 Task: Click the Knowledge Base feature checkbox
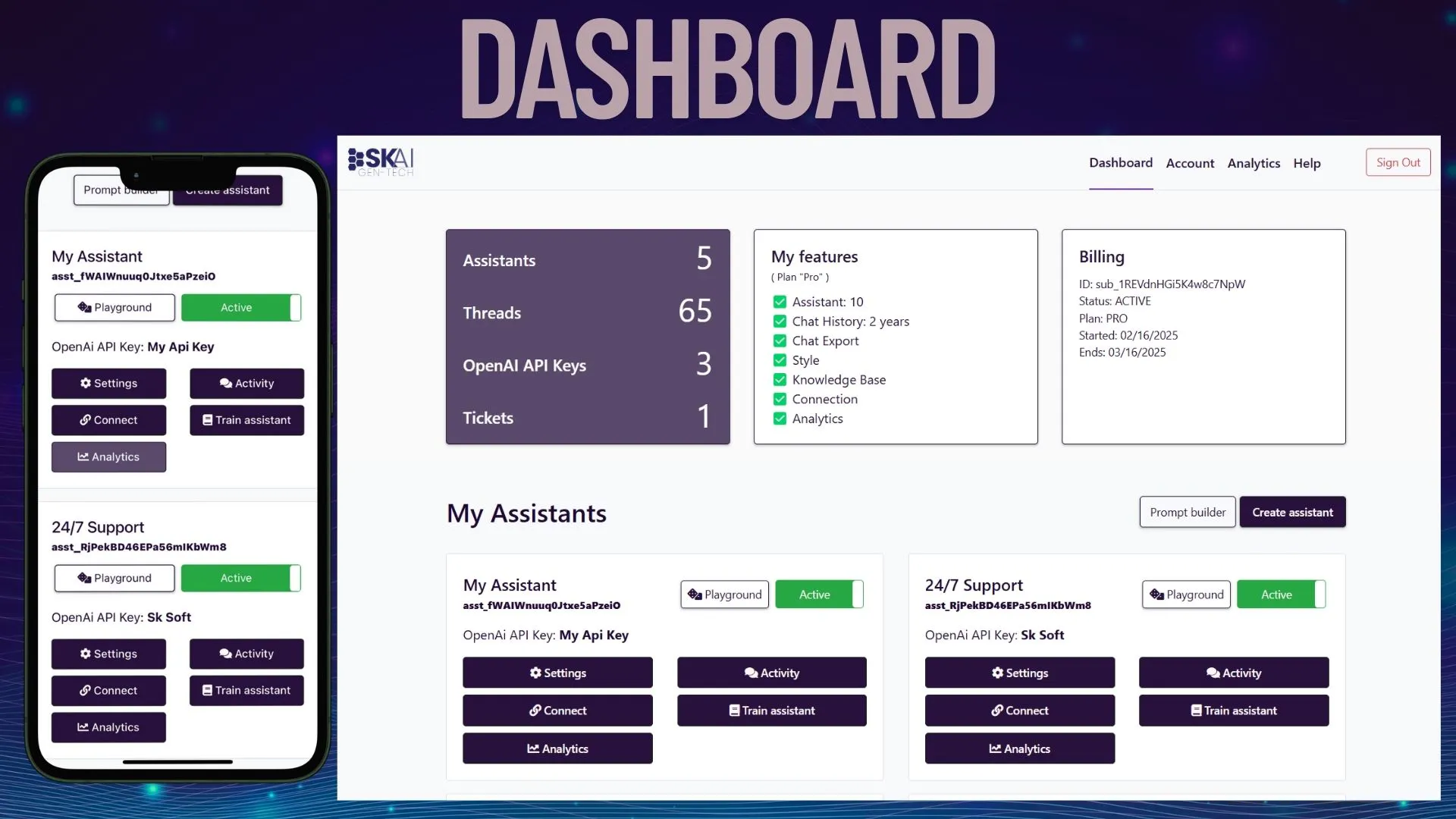(780, 379)
